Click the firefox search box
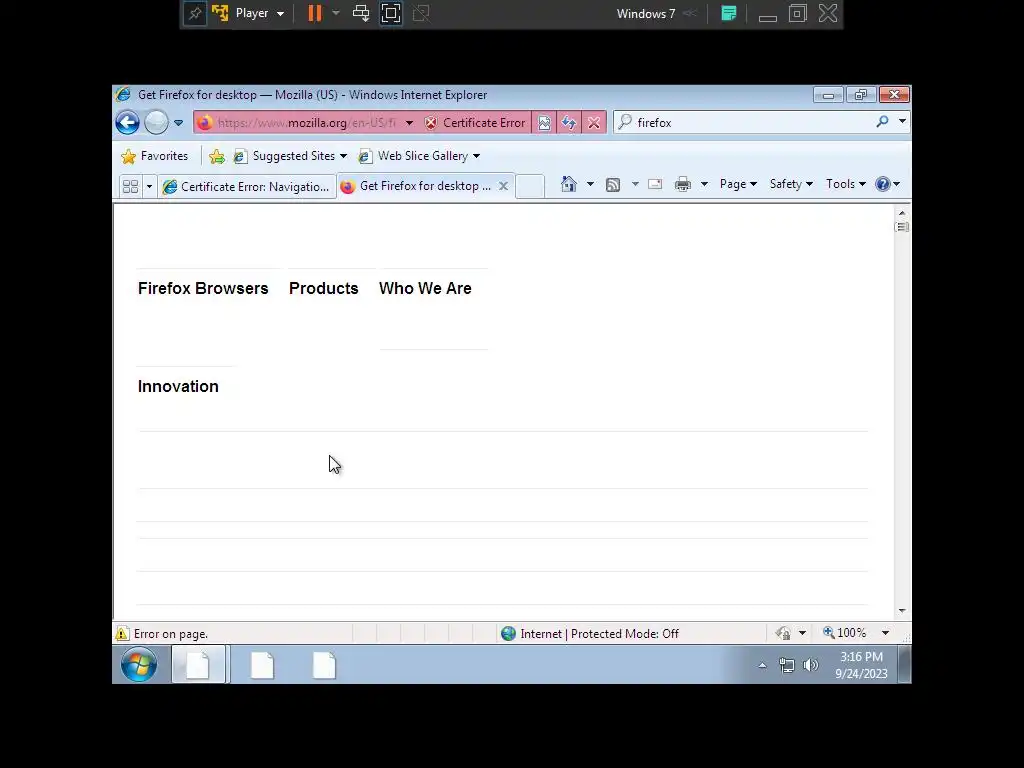Viewport: 1024px width, 768px height. pyautogui.click(x=744, y=122)
